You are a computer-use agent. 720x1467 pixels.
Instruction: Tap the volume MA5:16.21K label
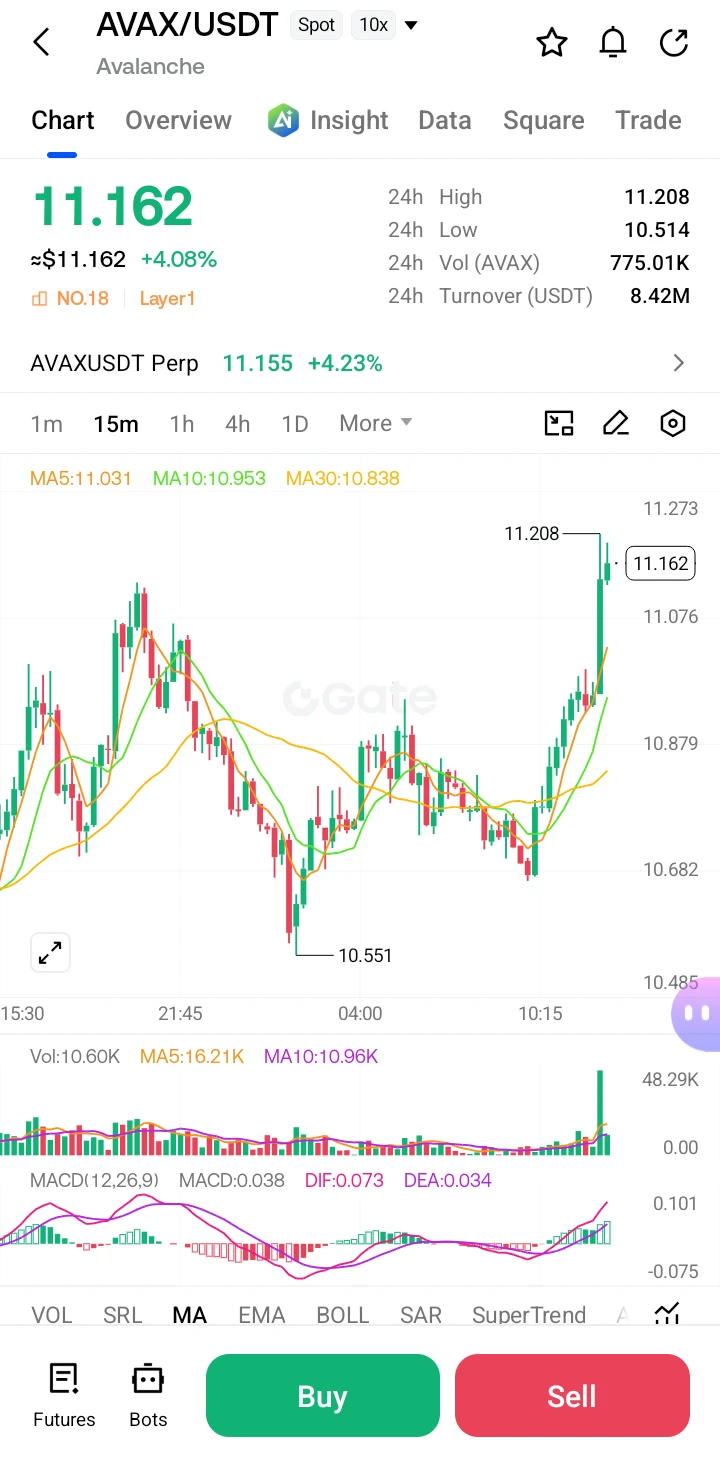point(192,1056)
